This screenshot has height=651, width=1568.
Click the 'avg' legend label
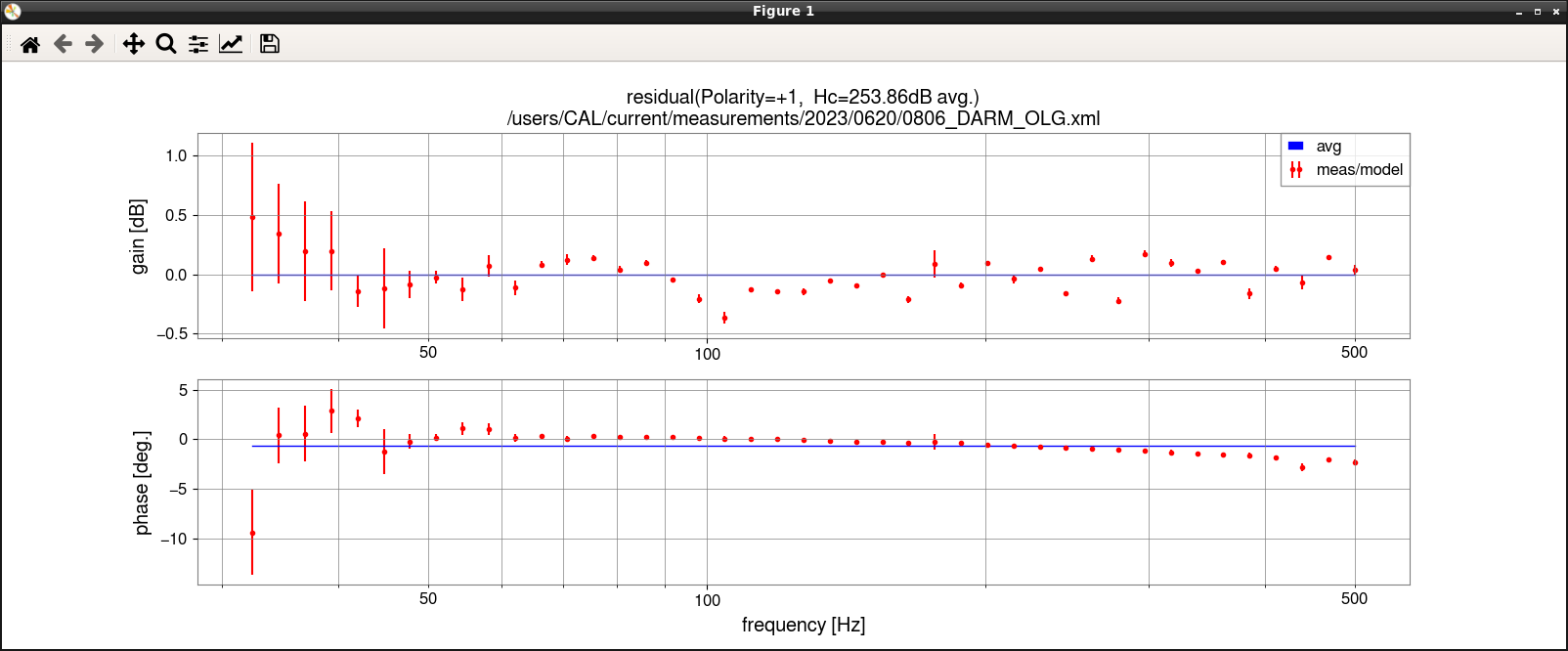(x=1328, y=147)
